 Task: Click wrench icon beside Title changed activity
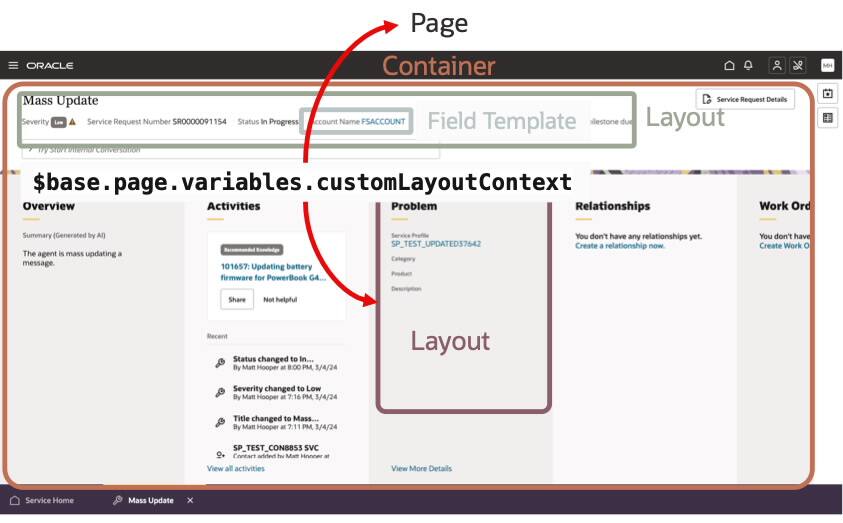coord(220,422)
